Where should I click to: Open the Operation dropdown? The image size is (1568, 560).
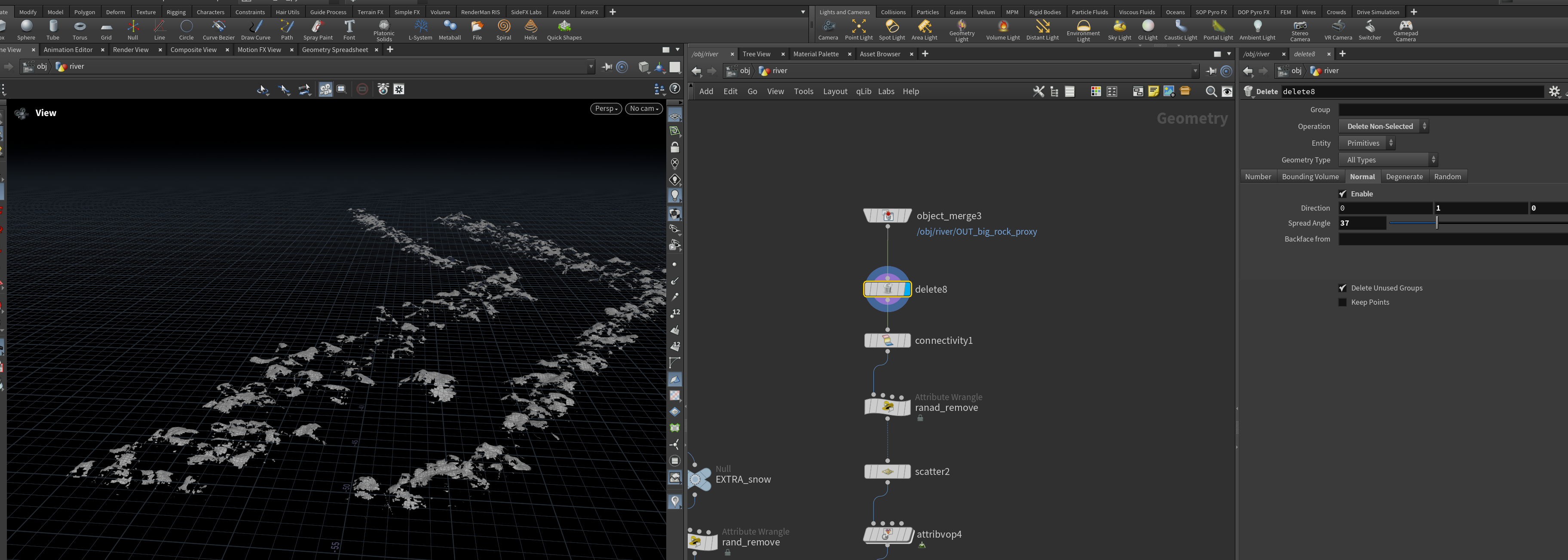(1384, 127)
